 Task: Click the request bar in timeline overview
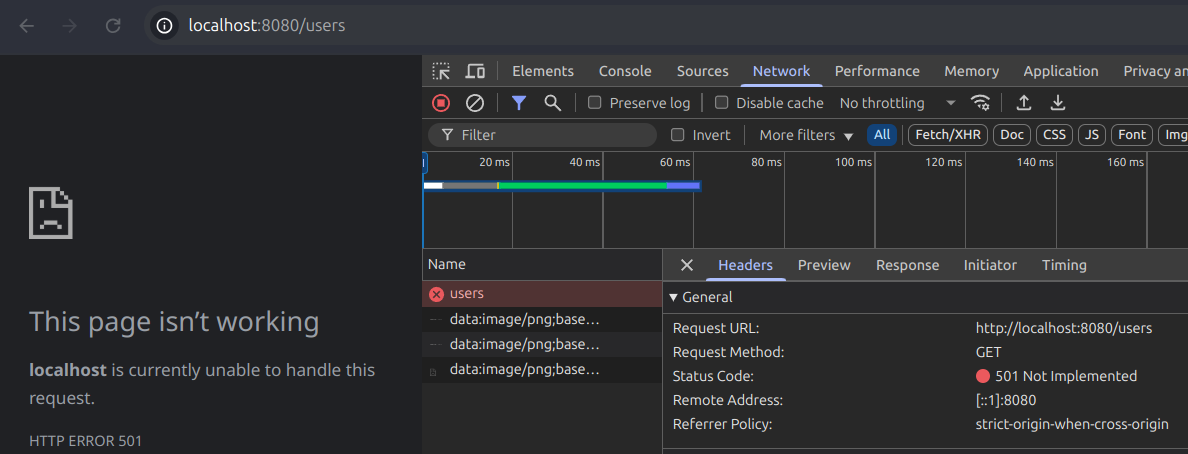pyautogui.click(x=561, y=186)
